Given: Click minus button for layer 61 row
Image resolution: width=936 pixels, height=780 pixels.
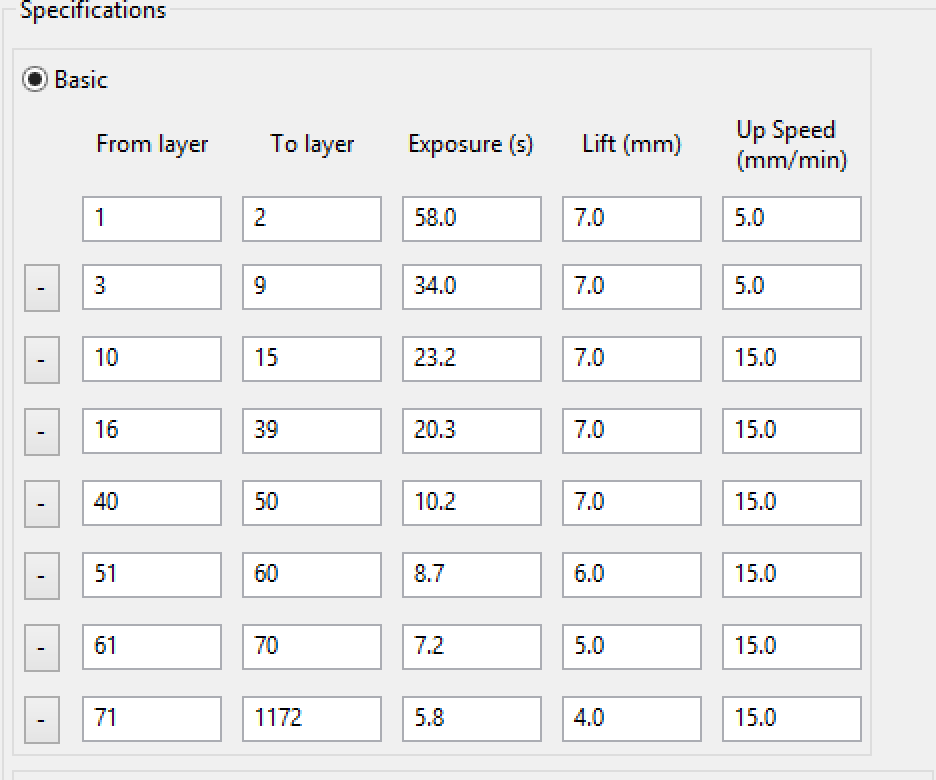Looking at the screenshot, I should click(41, 648).
